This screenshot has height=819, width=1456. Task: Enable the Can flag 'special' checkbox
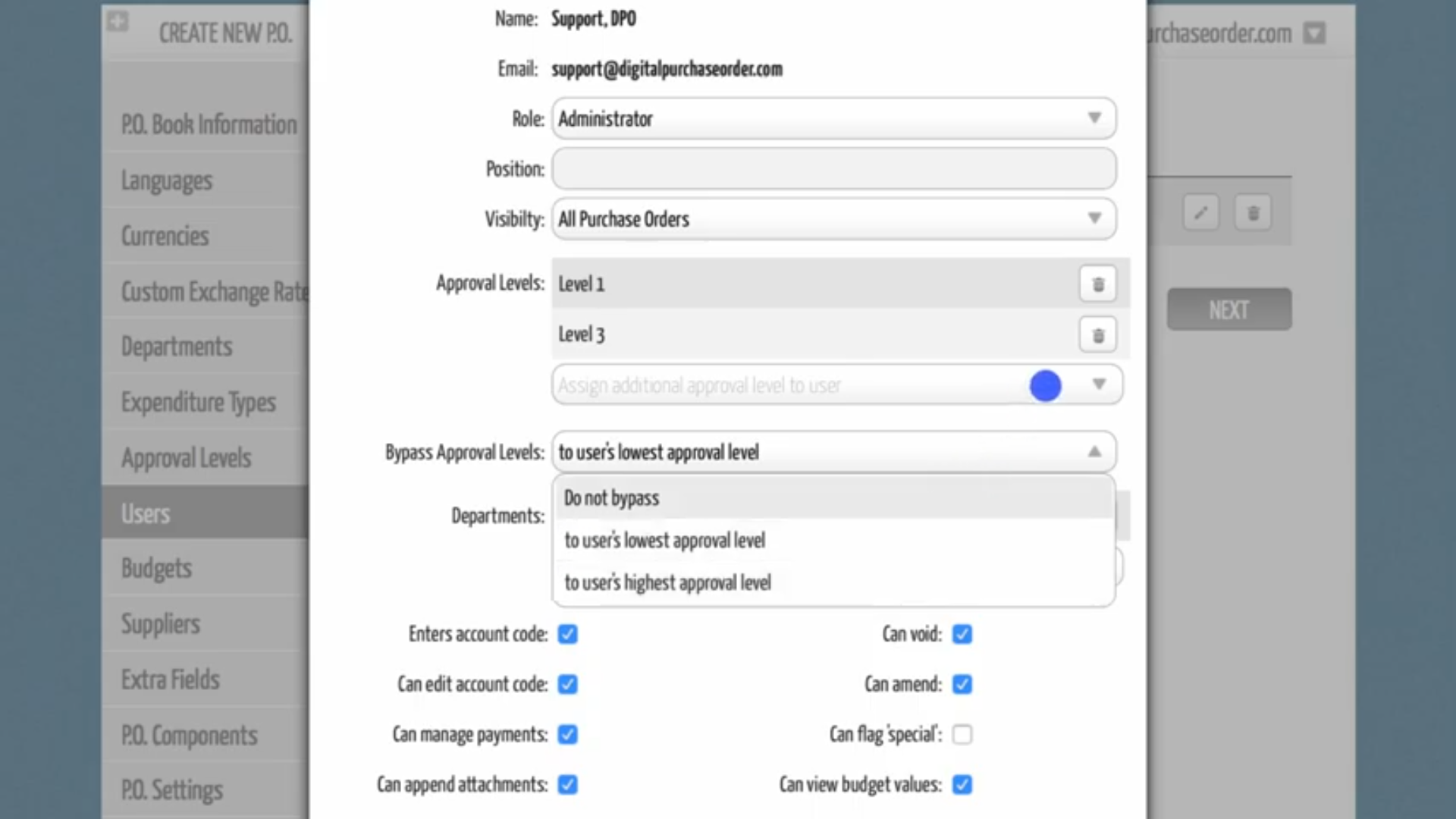coord(963,734)
